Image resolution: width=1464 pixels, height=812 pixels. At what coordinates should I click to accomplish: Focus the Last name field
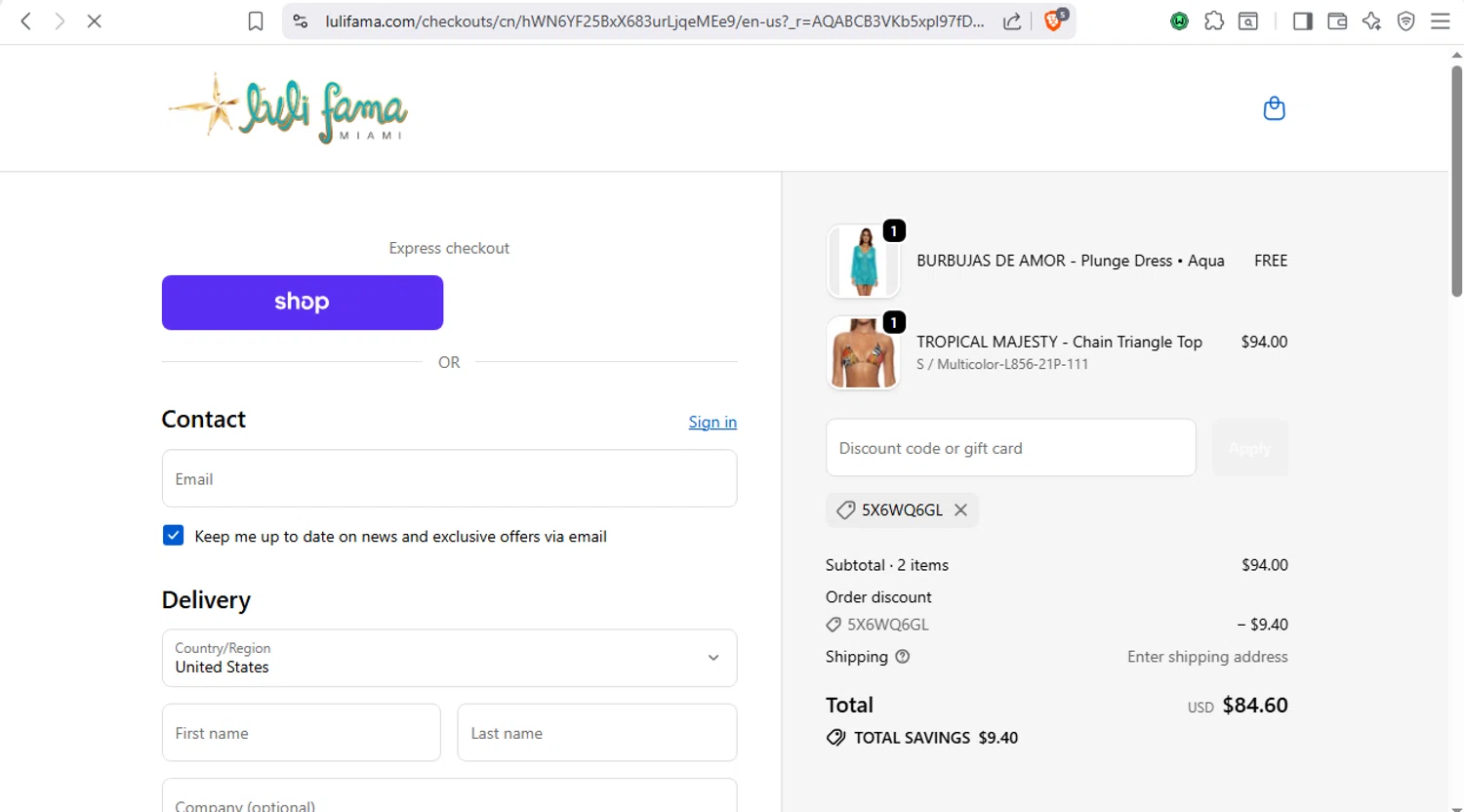click(597, 733)
